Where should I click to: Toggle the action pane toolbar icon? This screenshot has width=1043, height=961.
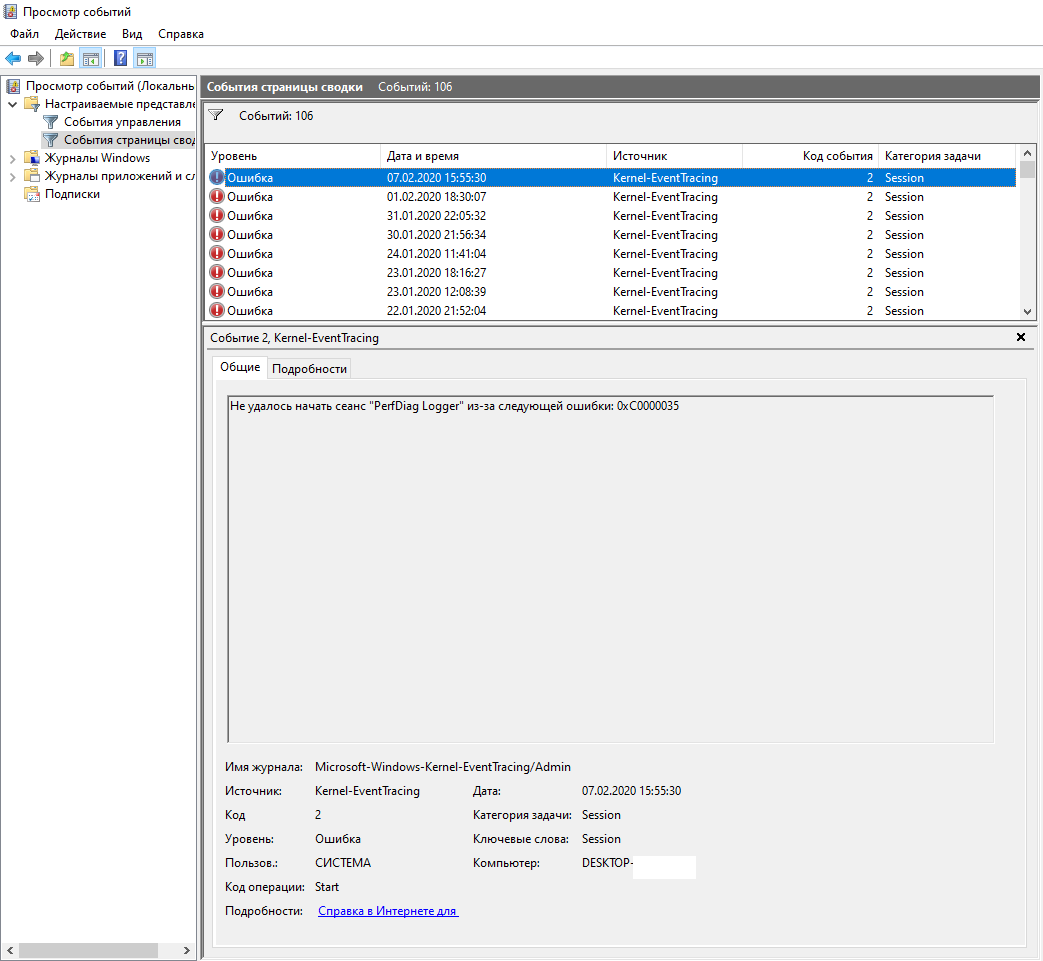point(145,59)
